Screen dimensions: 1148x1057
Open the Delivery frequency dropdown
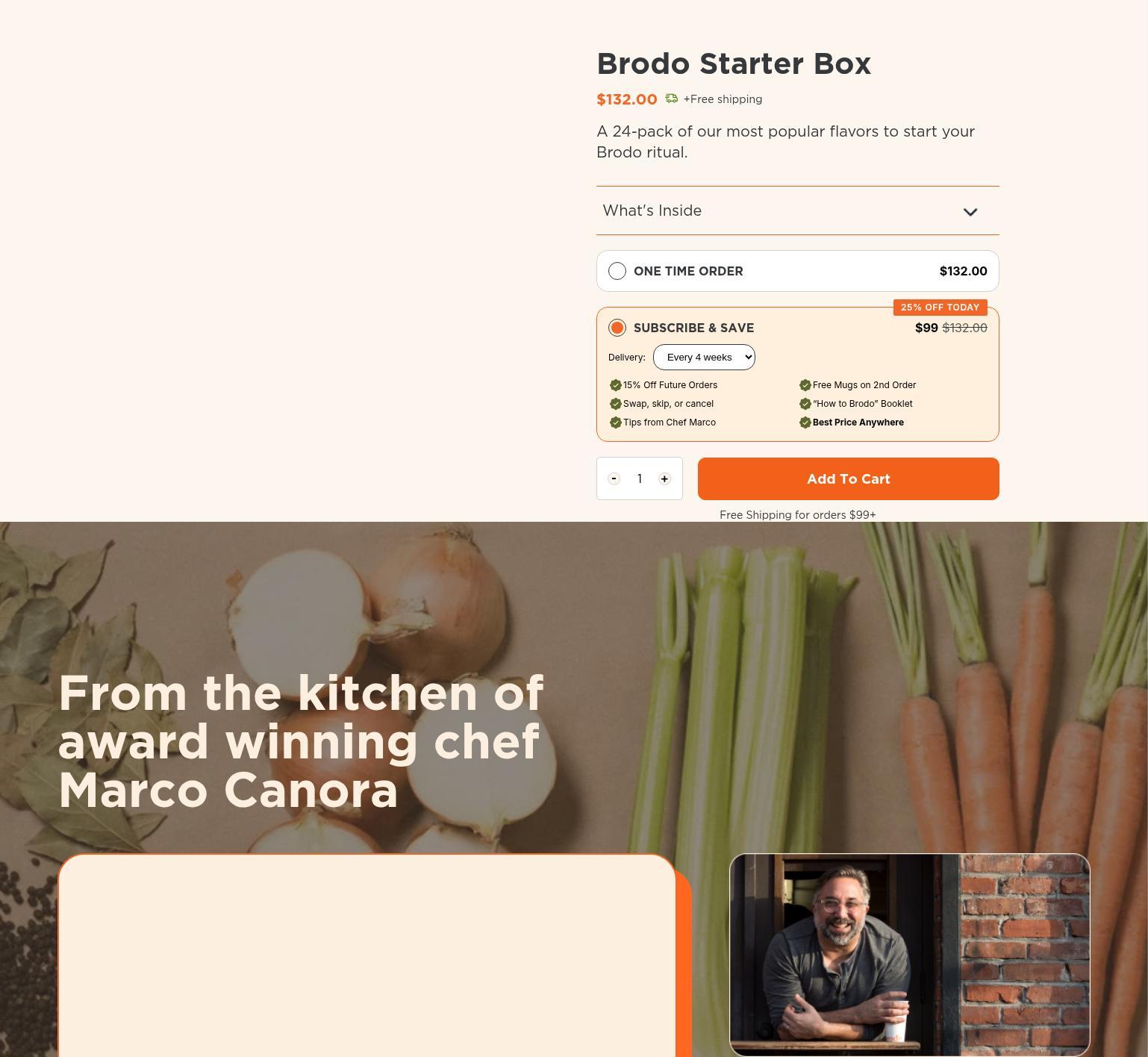704,357
